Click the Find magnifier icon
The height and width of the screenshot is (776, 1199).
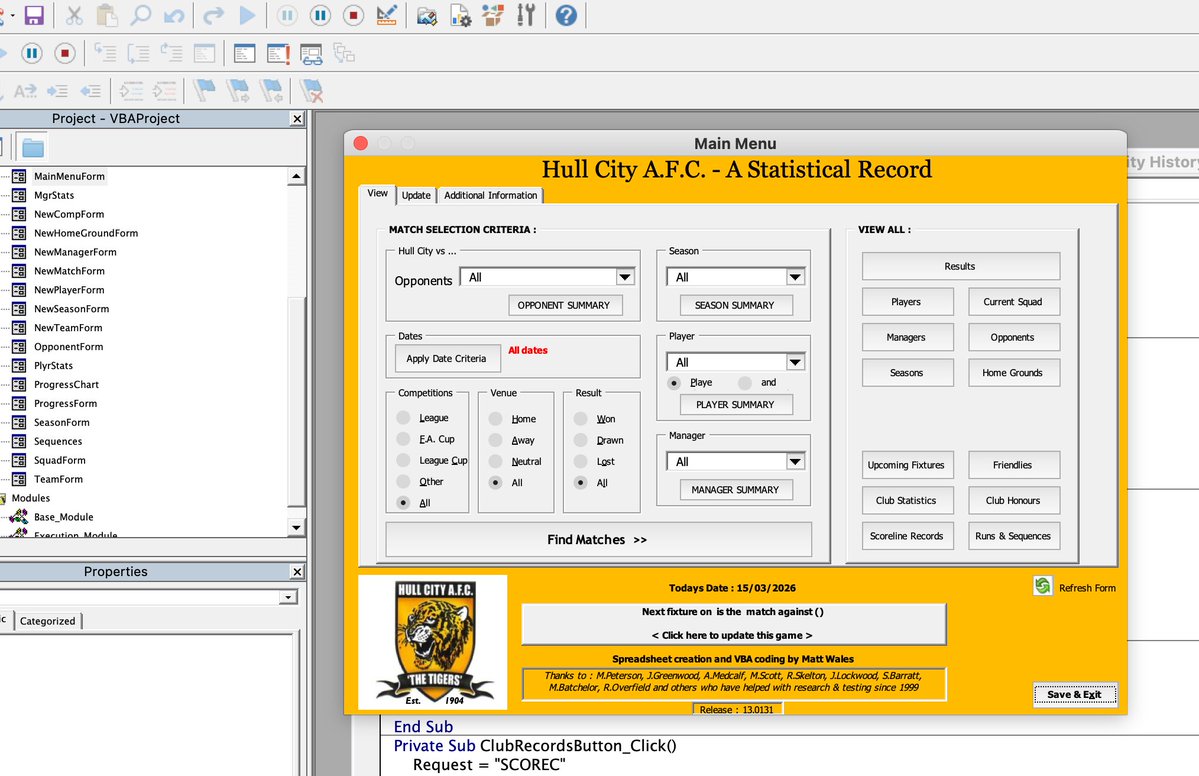tap(141, 15)
